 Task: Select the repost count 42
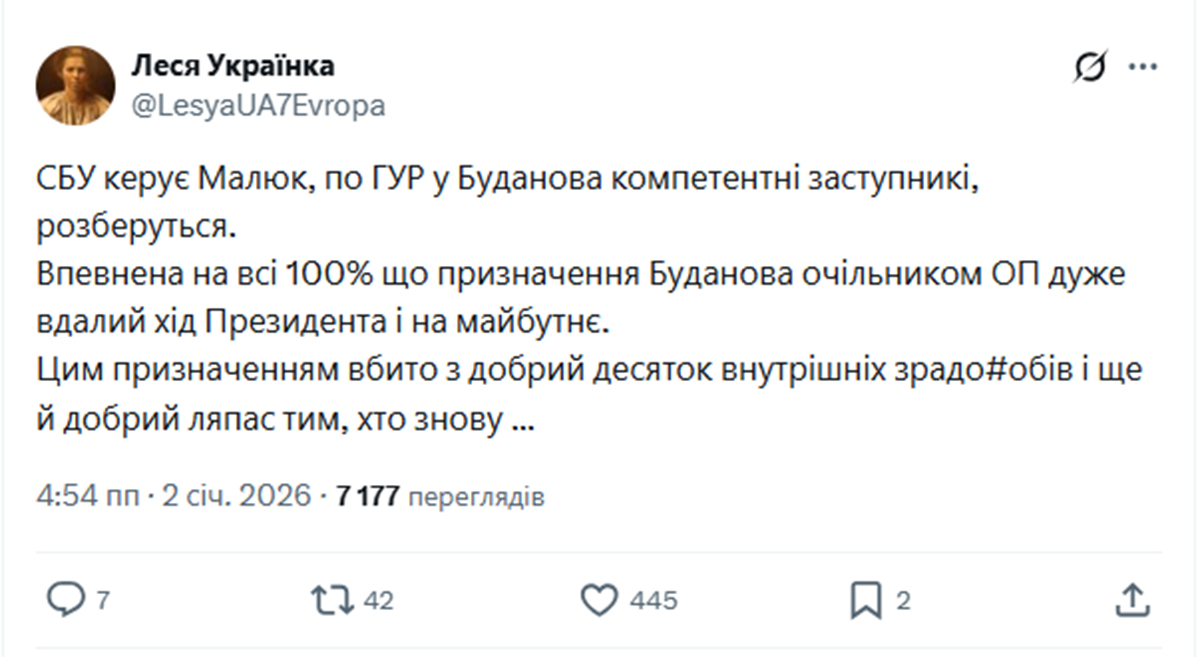377,601
